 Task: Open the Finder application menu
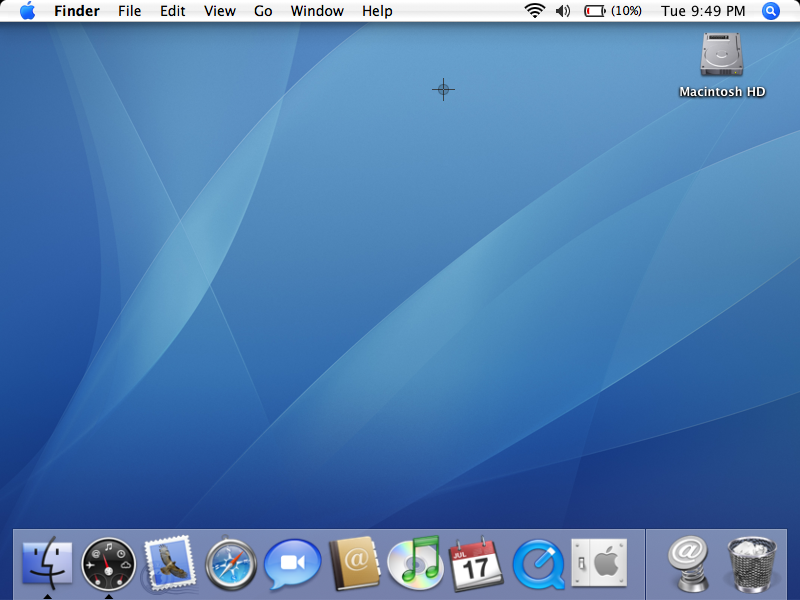click(77, 11)
